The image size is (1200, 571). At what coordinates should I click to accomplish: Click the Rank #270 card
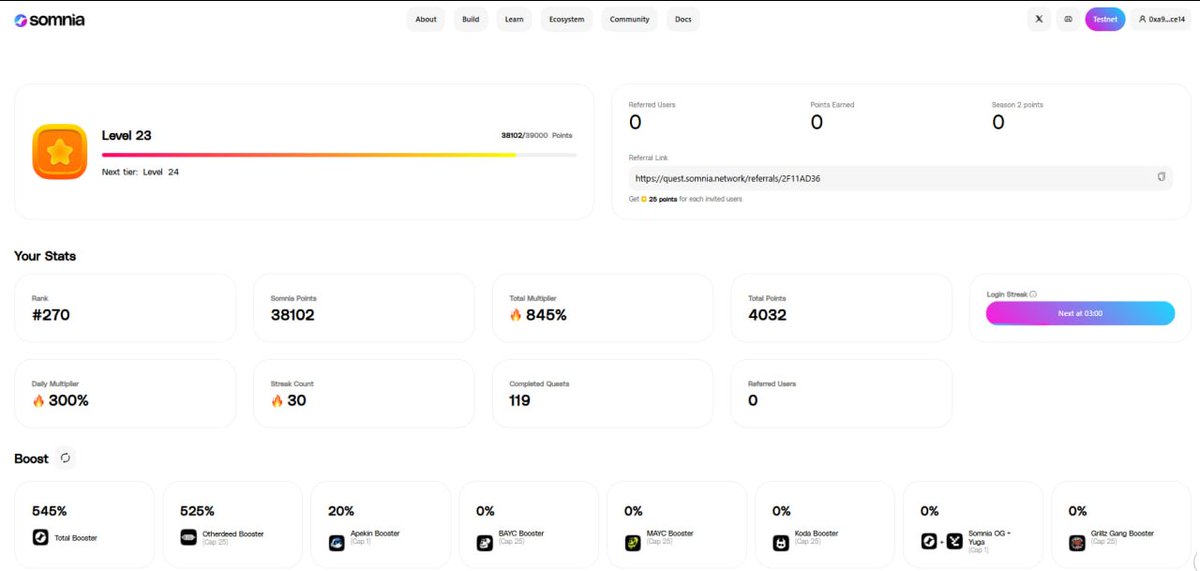pos(125,308)
